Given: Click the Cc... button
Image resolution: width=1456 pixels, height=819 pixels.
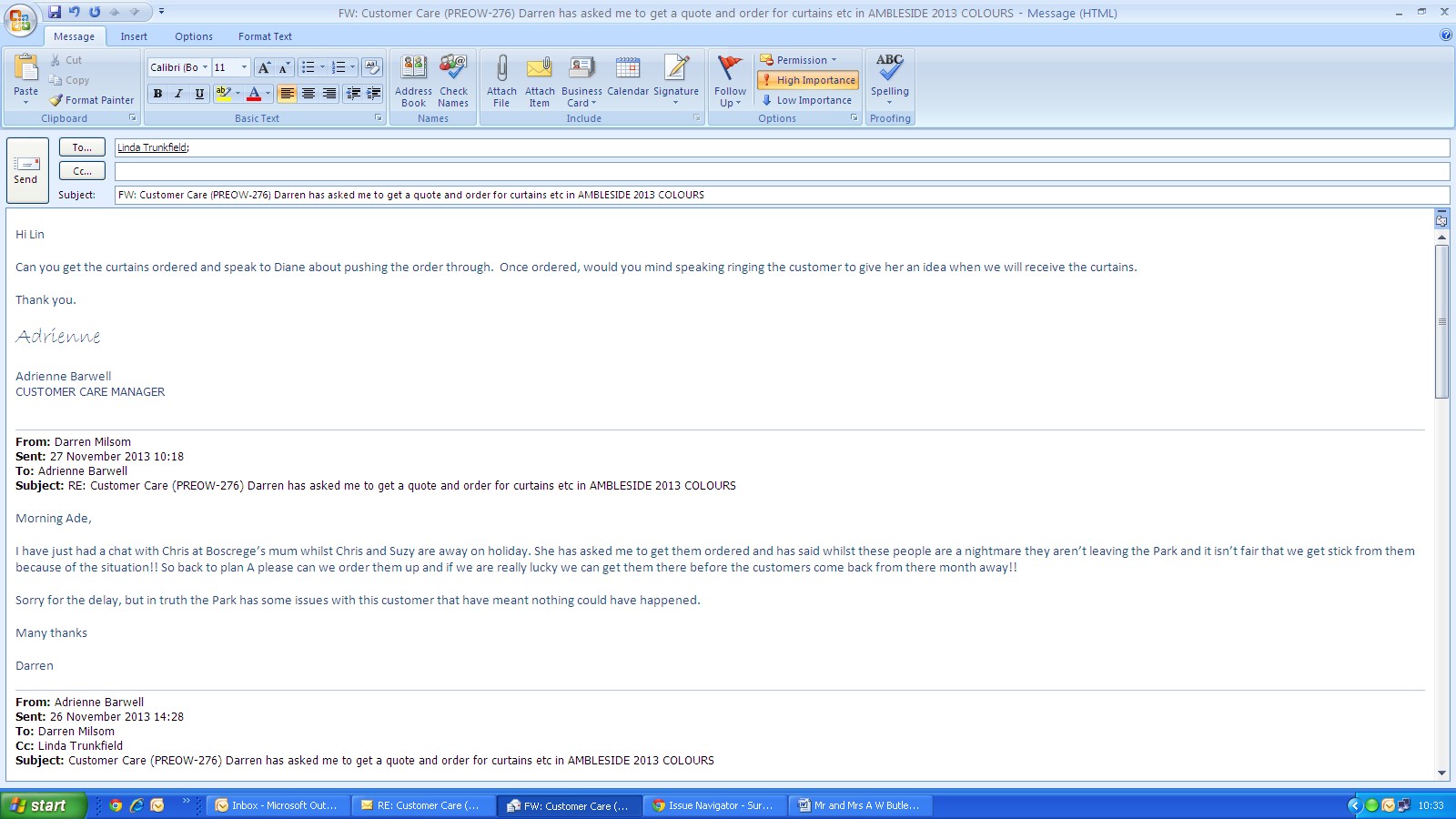Looking at the screenshot, I should pyautogui.click(x=83, y=171).
